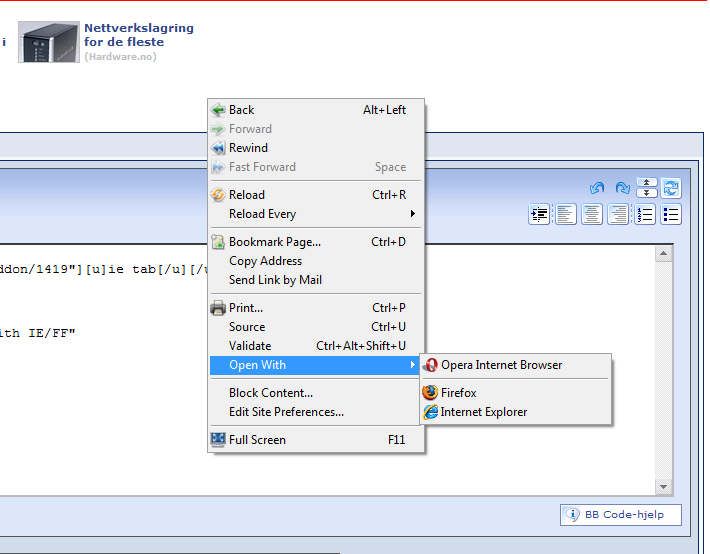This screenshot has width=710, height=554.
Task: Click the highlighted Open With entry
Action: (316, 365)
